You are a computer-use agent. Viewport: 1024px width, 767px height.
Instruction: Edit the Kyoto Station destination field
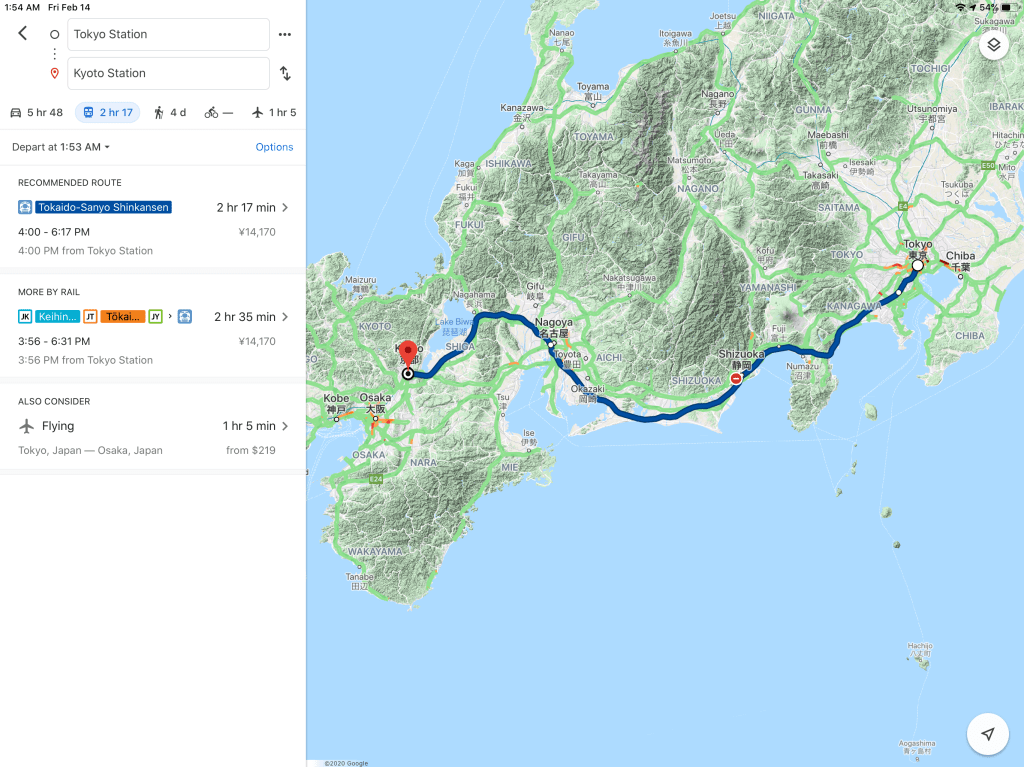(168, 73)
